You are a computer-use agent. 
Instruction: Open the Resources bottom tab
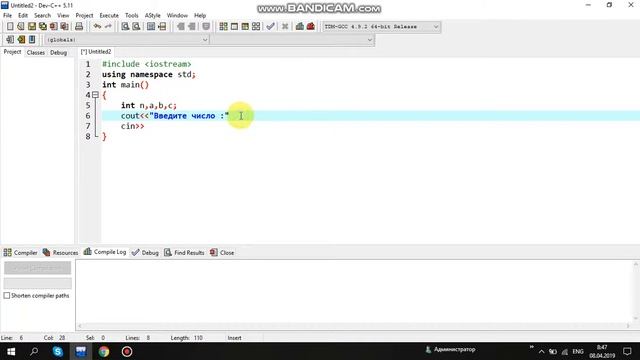(x=60, y=253)
